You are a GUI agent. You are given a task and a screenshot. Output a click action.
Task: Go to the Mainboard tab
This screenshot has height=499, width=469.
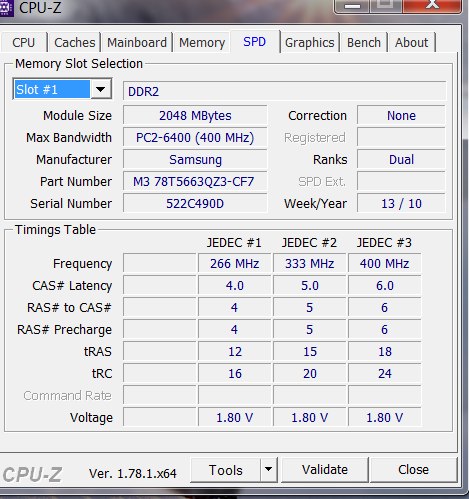coord(137,43)
